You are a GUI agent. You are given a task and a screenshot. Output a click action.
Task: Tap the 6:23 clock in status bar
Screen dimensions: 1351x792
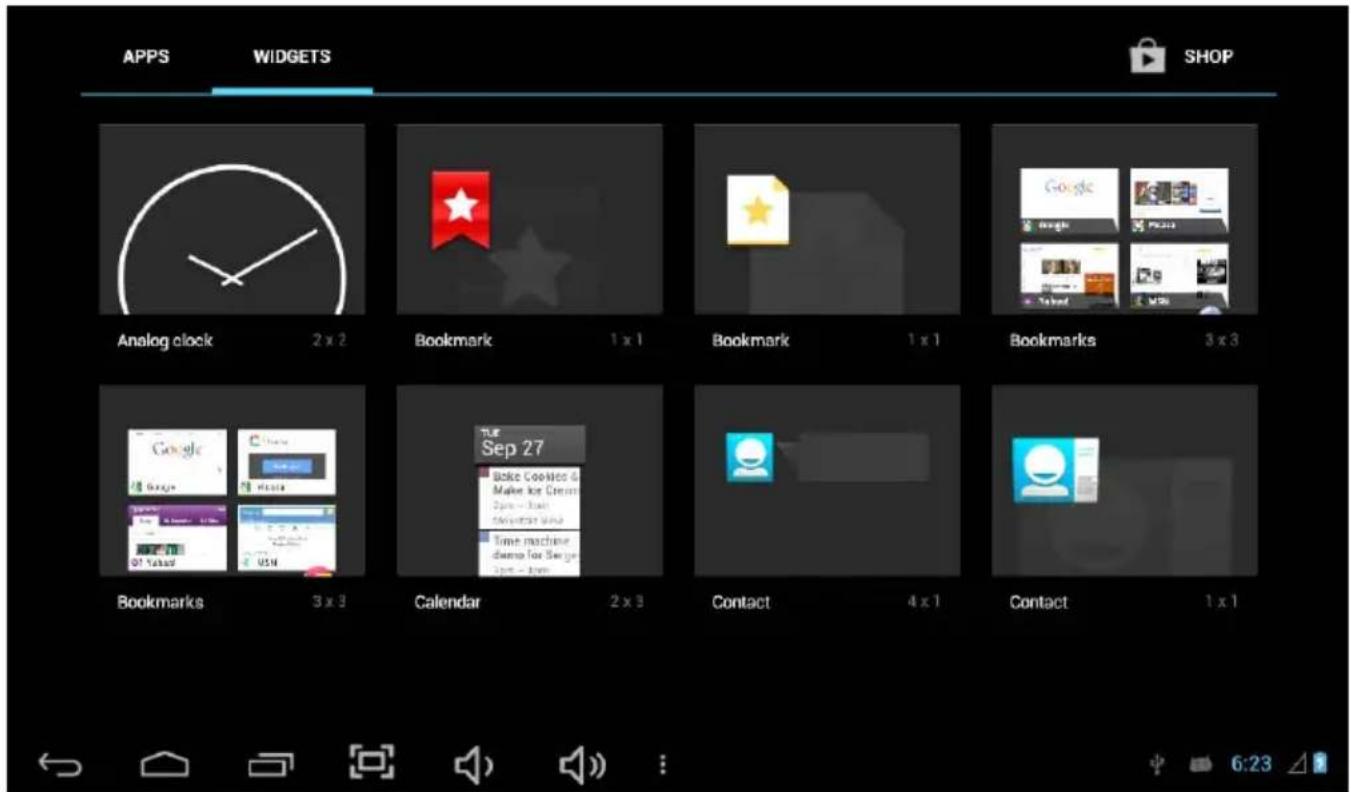point(1250,765)
